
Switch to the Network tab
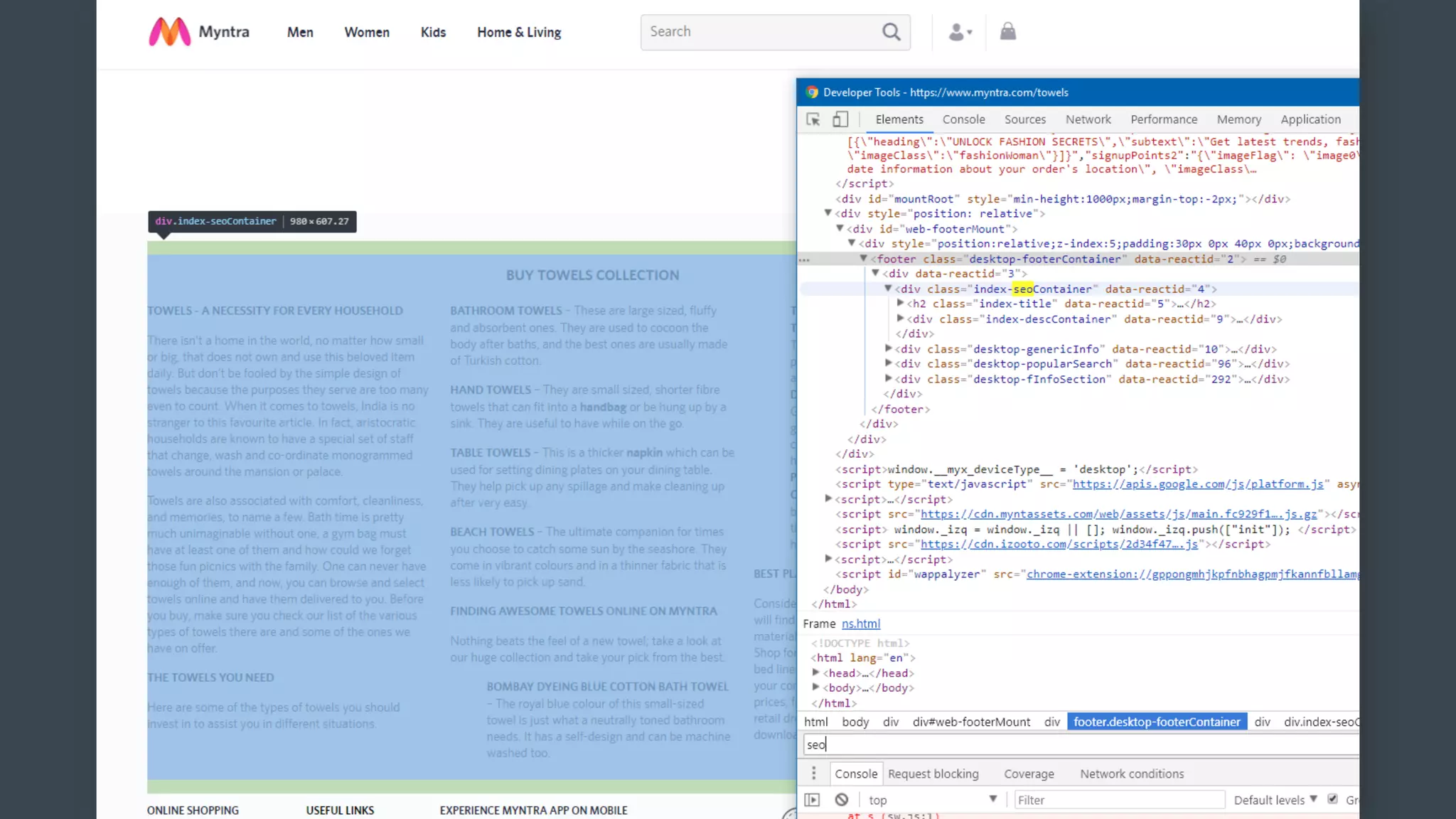click(1088, 119)
